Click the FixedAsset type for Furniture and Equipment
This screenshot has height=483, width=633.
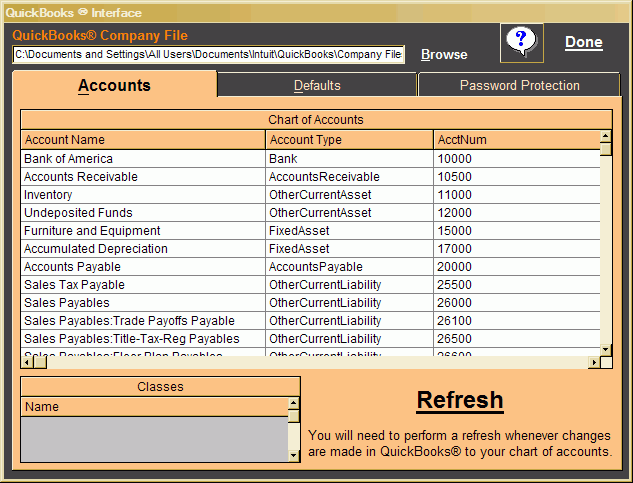[350, 231]
